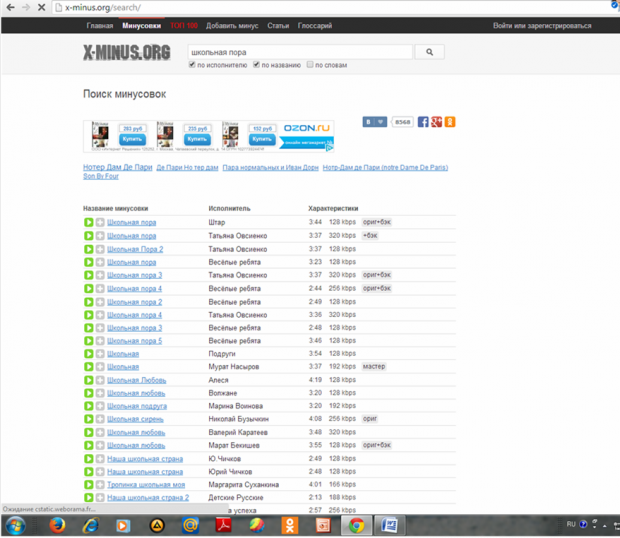Open 'Пара нормальных и Иван Дорн' link

[270, 168]
